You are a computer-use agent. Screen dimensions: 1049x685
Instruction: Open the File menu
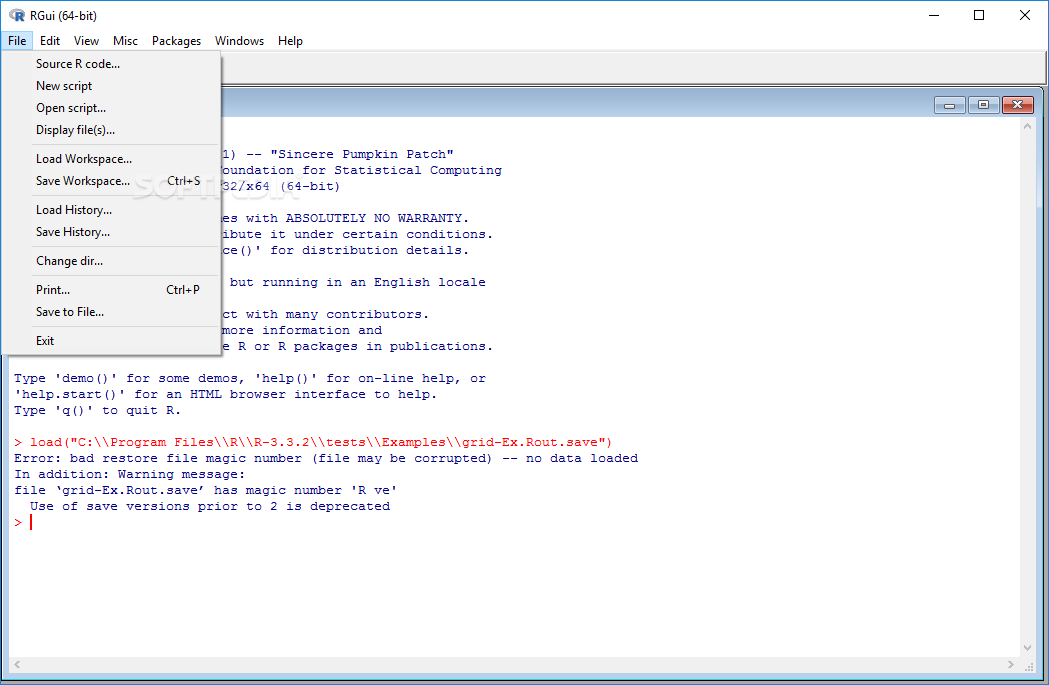click(x=17, y=41)
